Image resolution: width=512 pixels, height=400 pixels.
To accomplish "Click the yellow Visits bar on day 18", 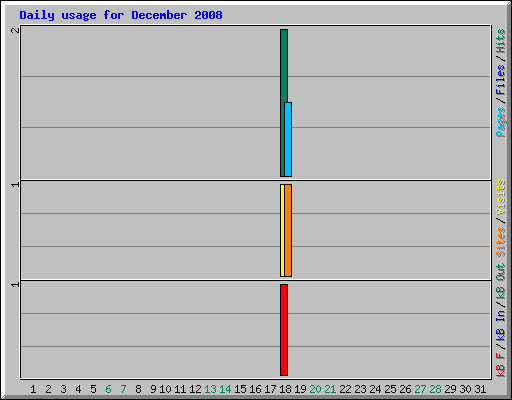I will (x=282, y=230).
